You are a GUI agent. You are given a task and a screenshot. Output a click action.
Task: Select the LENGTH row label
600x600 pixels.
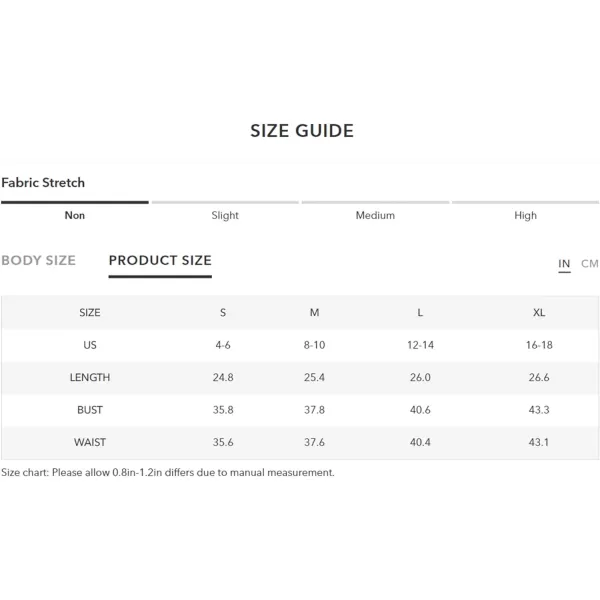click(x=90, y=378)
